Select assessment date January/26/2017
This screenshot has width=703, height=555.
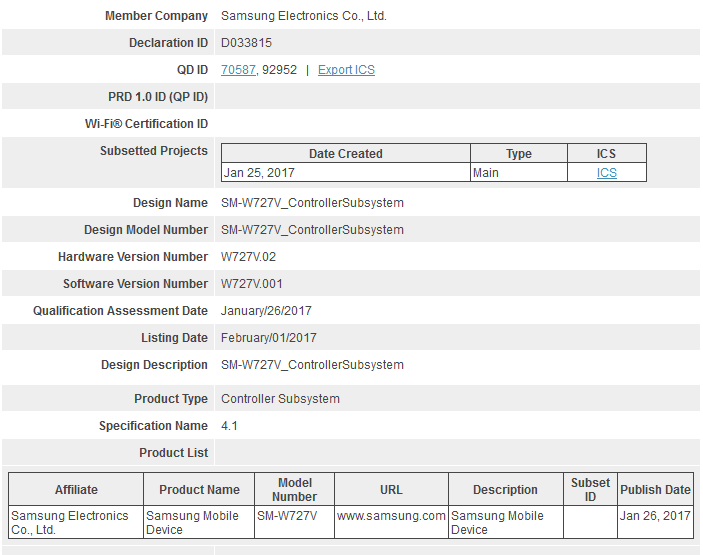tap(266, 311)
